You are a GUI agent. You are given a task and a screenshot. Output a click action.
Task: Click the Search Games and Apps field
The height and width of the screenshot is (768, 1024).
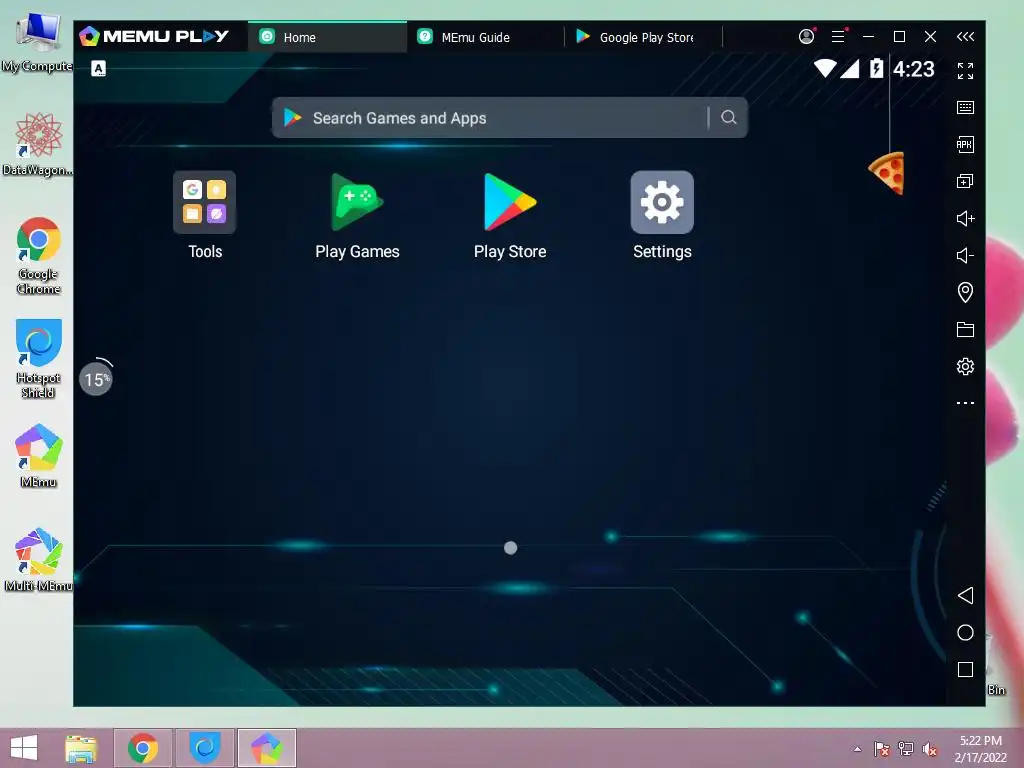pos(509,118)
